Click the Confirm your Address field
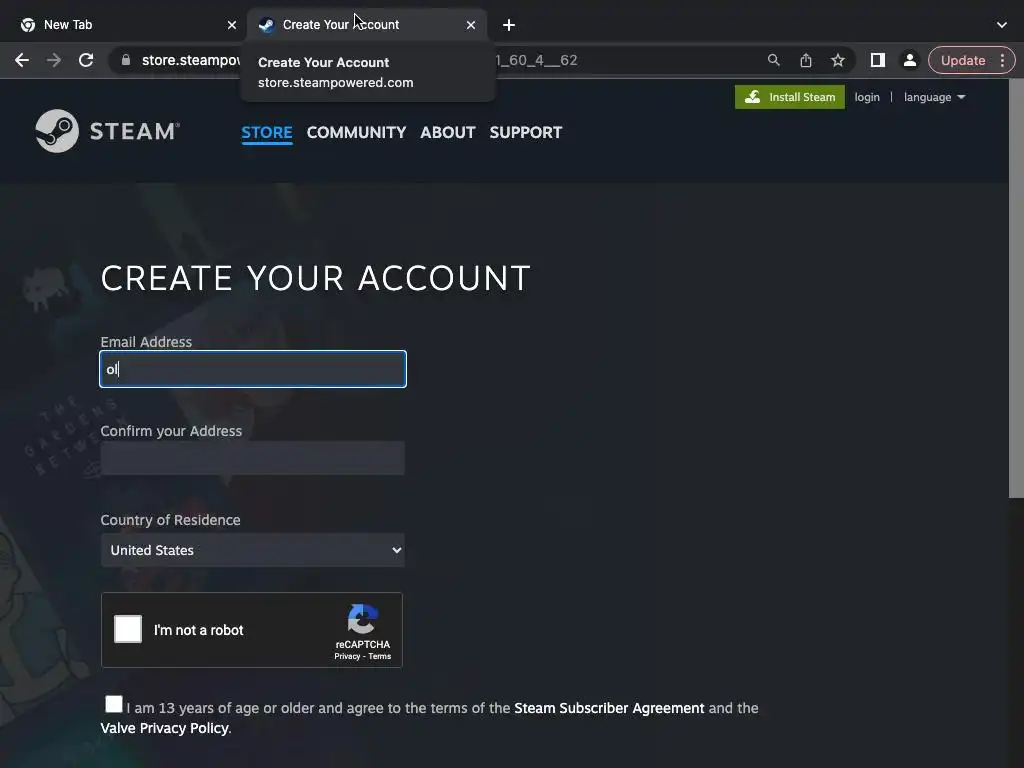1024x768 pixels. [x=253, y=458]
